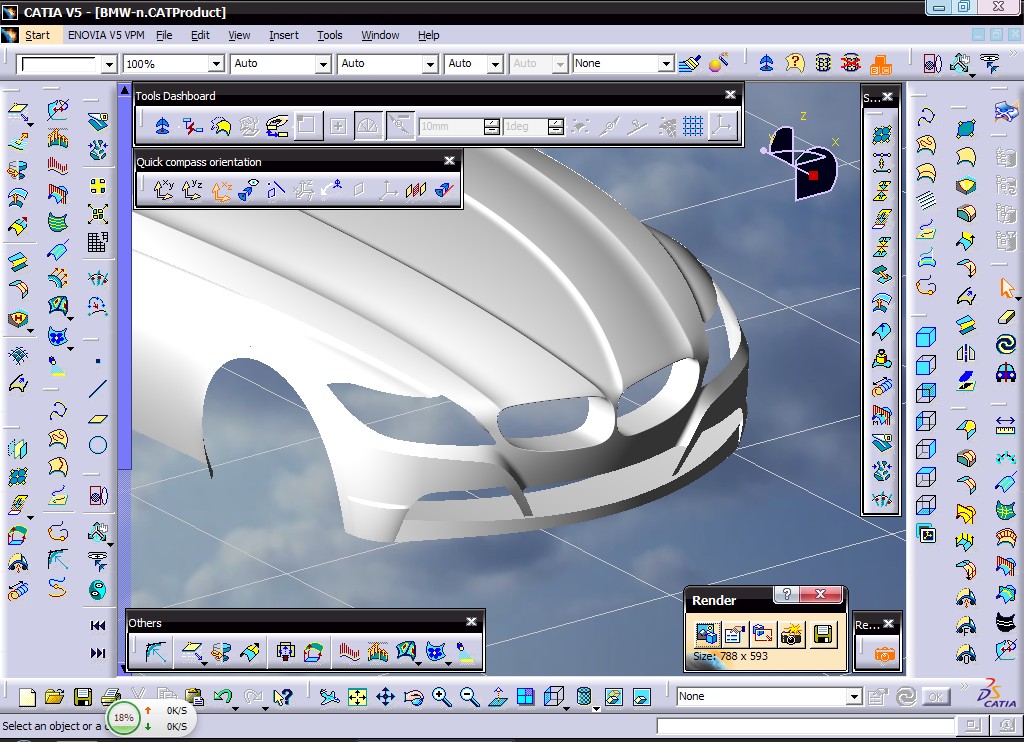Image resolution: width=1024 pixels, height=742 pixels.
Task: Click the Normal View icon
Action: pyautogui.click(x=498, y=697)
